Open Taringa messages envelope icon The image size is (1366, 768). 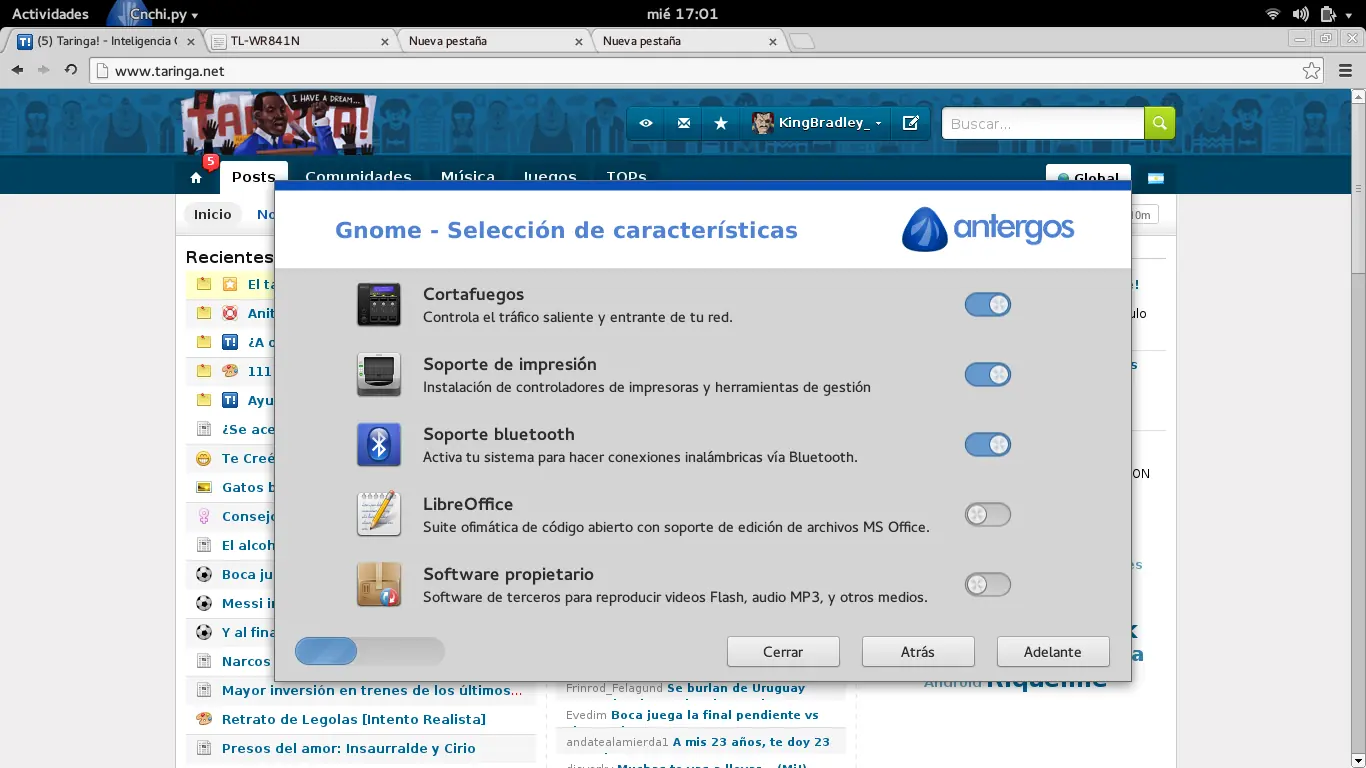684,123
